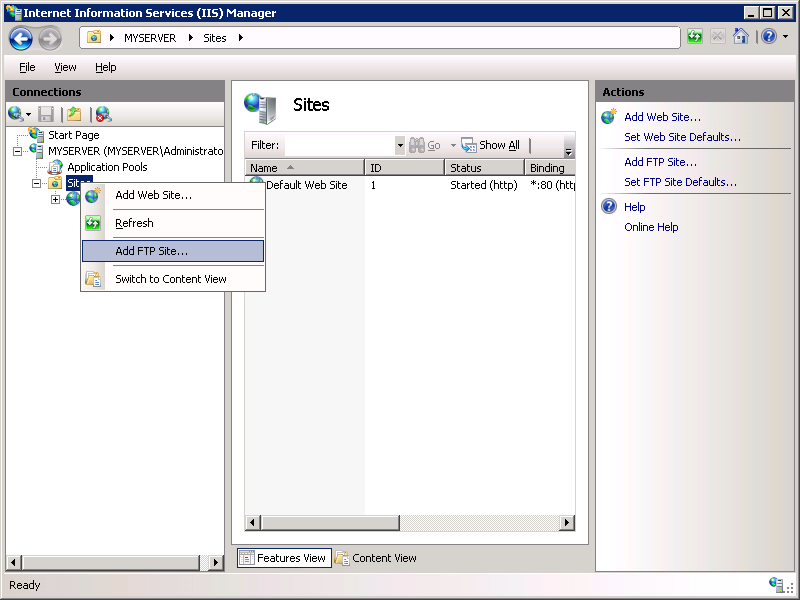Click the Refresh icon in the context menu
The height and width of the screenshot is (600, 800).
[94, 223]
